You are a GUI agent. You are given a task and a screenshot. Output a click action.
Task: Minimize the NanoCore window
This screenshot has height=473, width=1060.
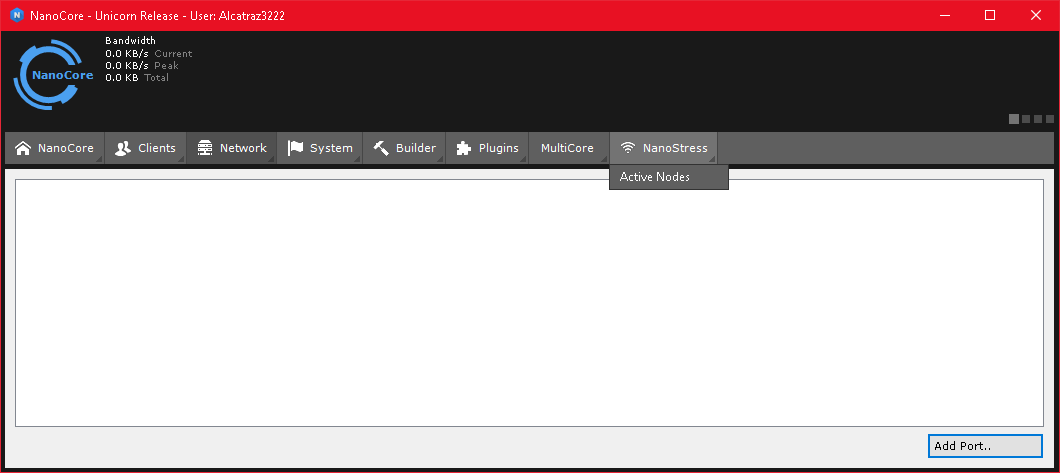click(x=944, y=15)
